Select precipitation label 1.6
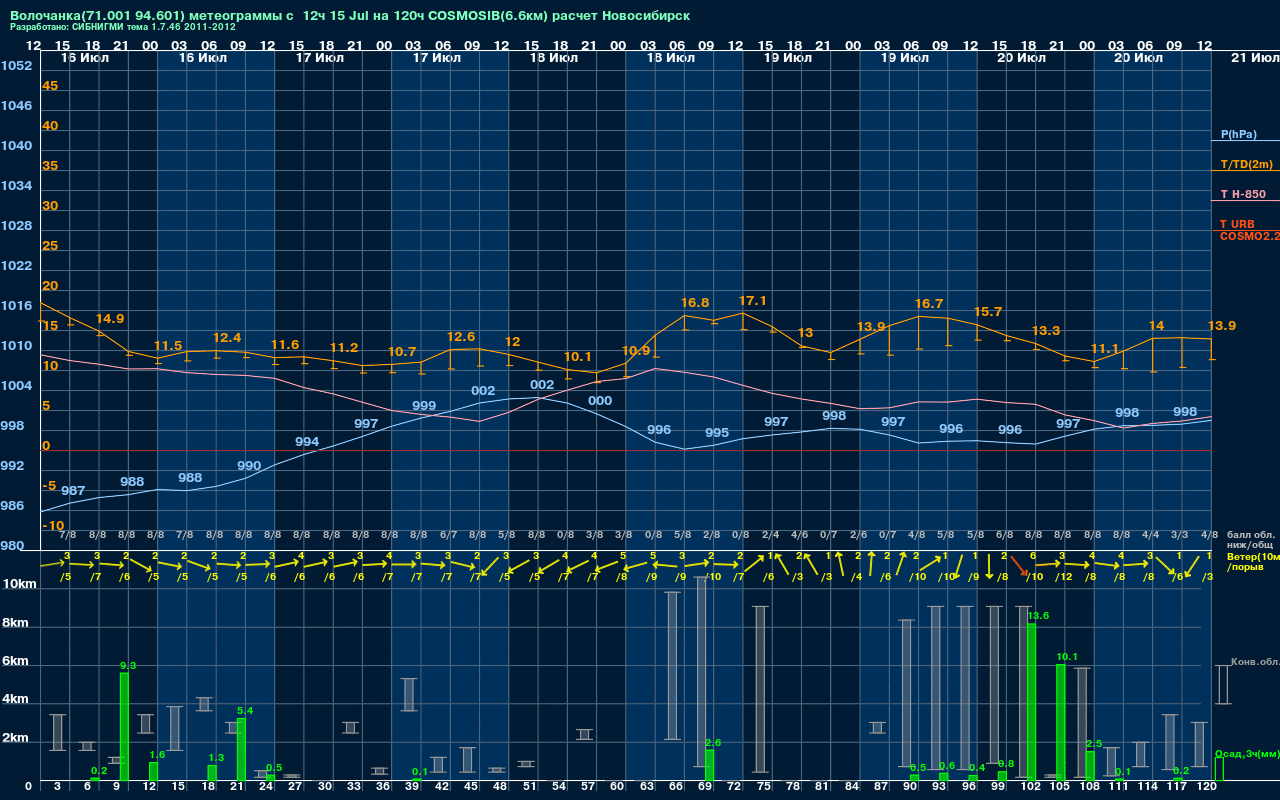 [x=157, y=755]
